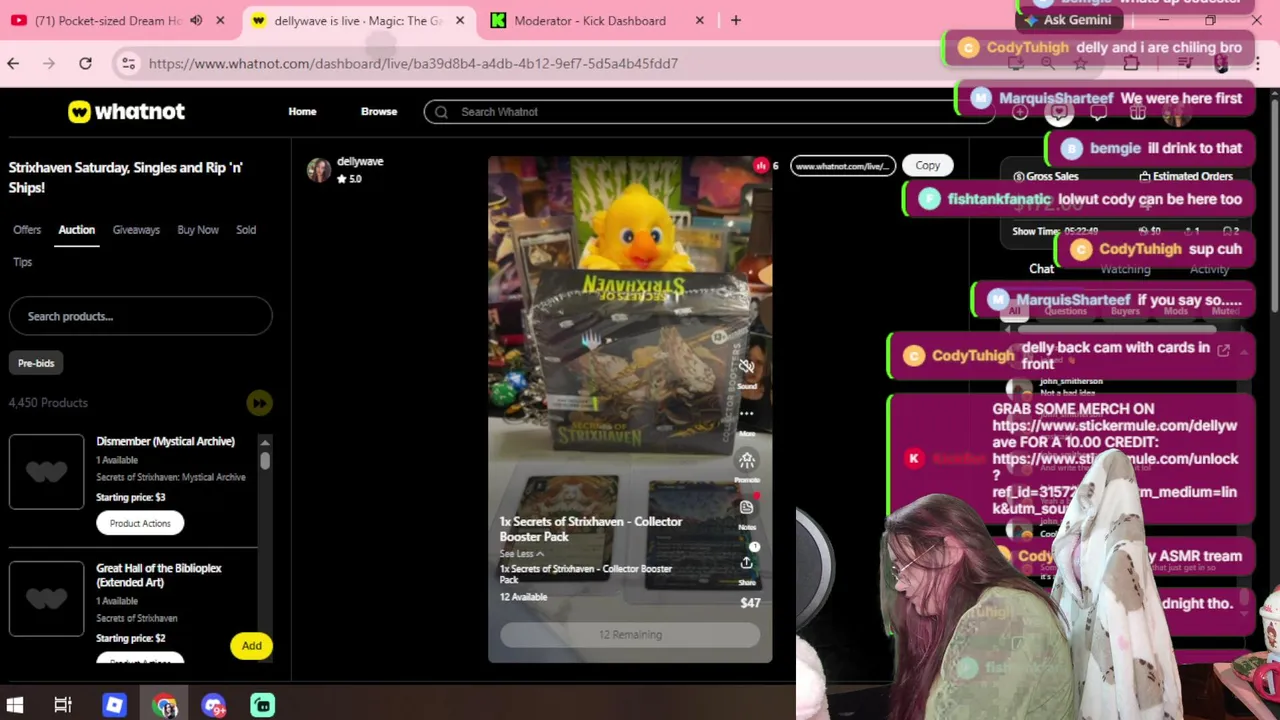Open Ask Gemini in Chrome
This screenshot has height=720, width=1280.
pos(1067,20)
